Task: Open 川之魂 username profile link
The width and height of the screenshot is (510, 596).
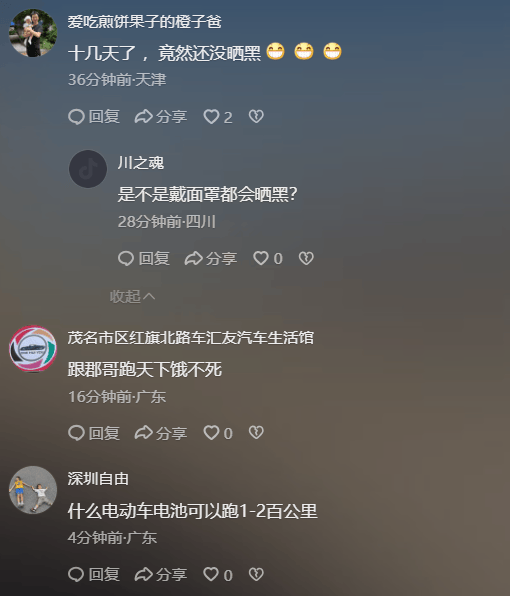Action: point(141,163)
